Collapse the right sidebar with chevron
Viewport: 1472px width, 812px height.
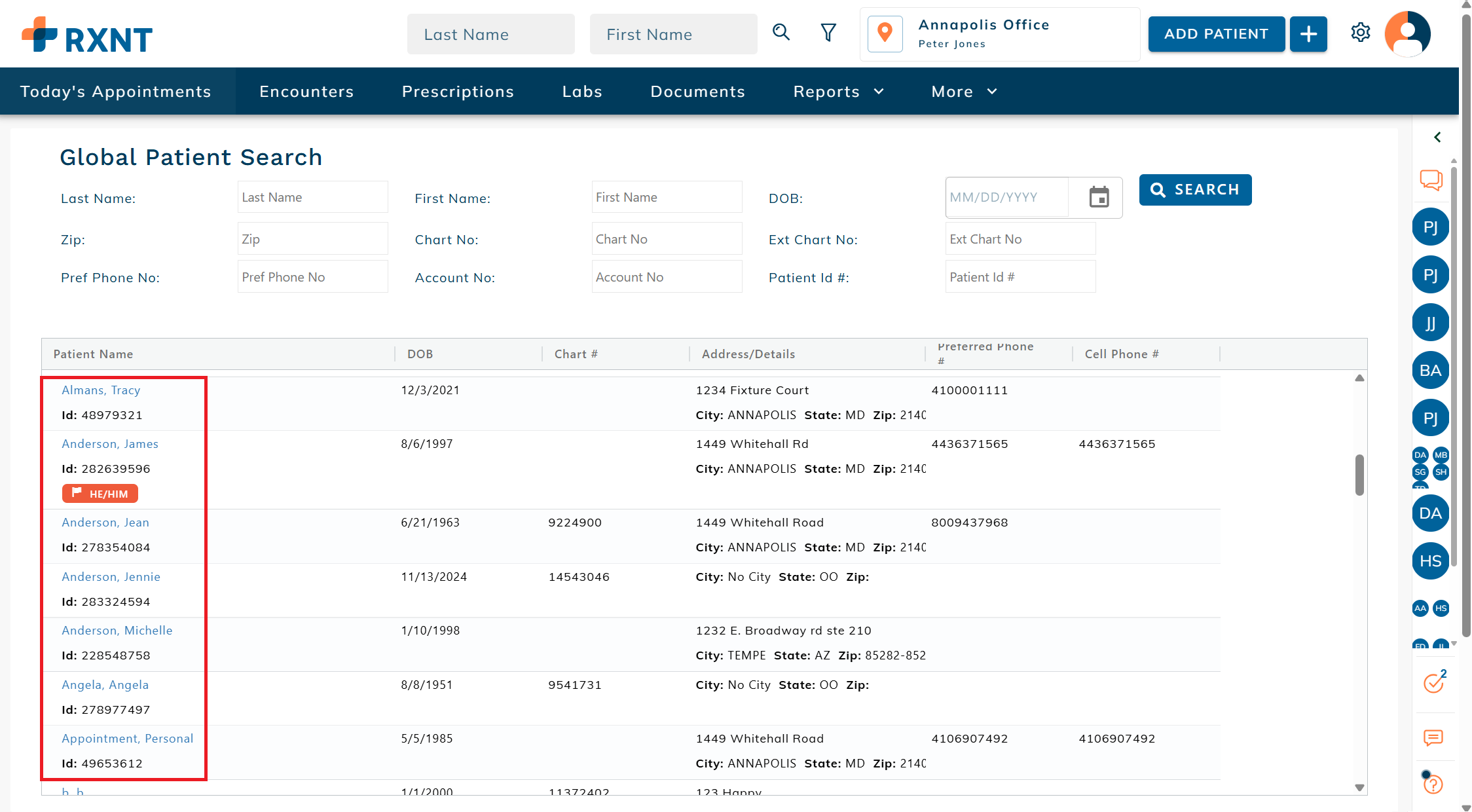click(x=1437, y=137)
